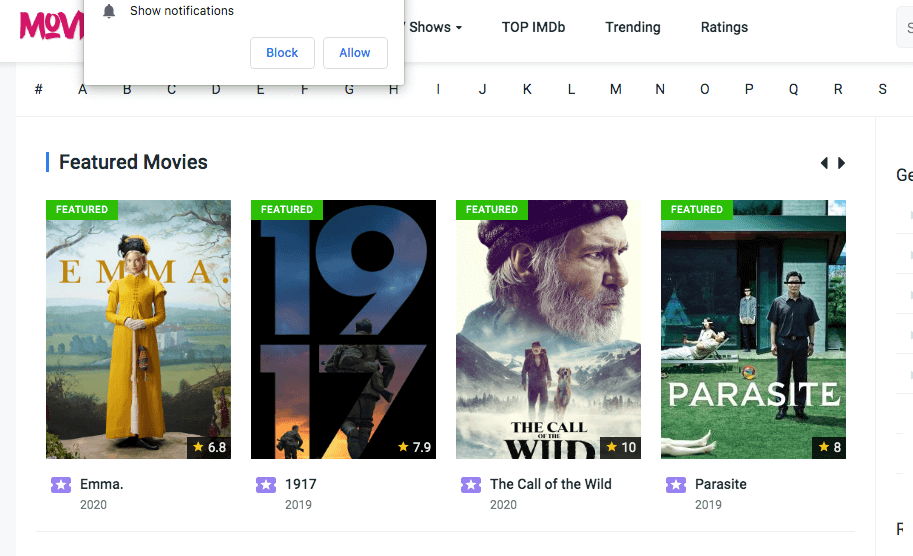Image resolution: width=913 pixels, height=556 pixels.
Task: Click the FEATURED tag on 1917 poster
Action: [x=286, y=210]
